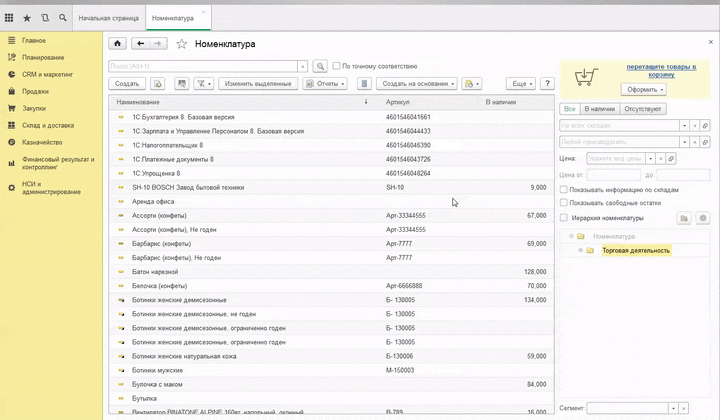Copy item icon next to Создать

[158, 84]
